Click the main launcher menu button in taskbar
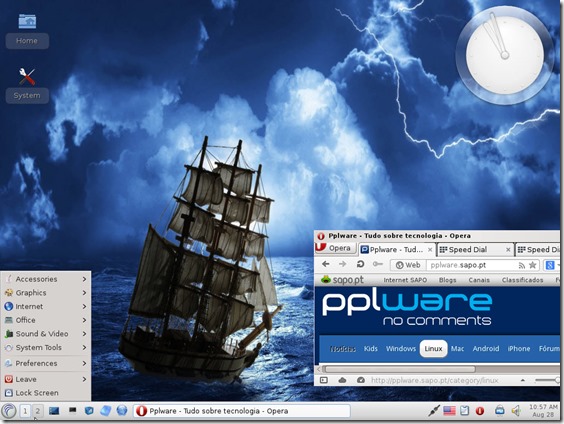Image resolution: width=564 pixels, height=424 pixels. [x=9, y=411]
